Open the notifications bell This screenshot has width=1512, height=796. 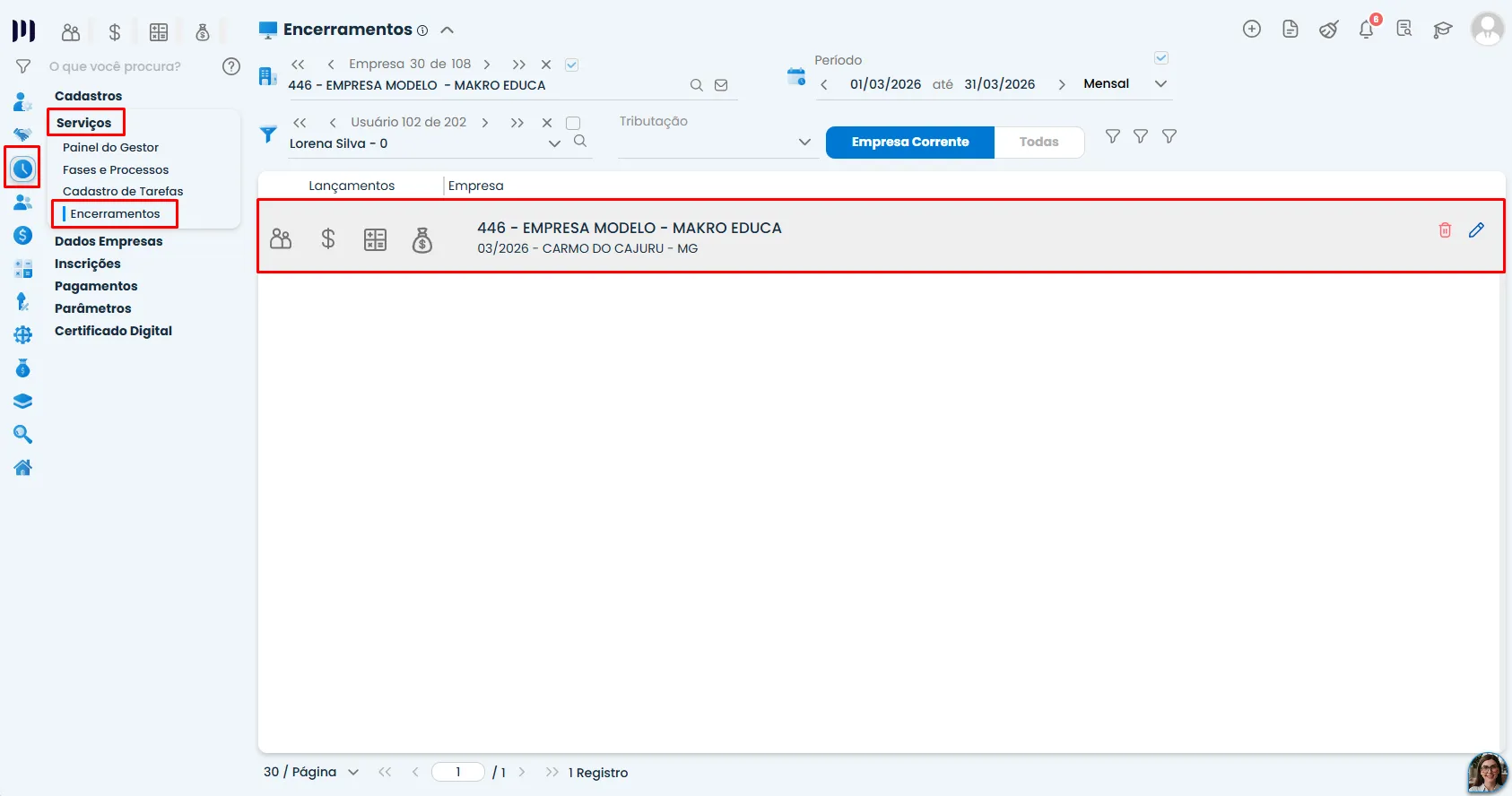[1367, 30]
